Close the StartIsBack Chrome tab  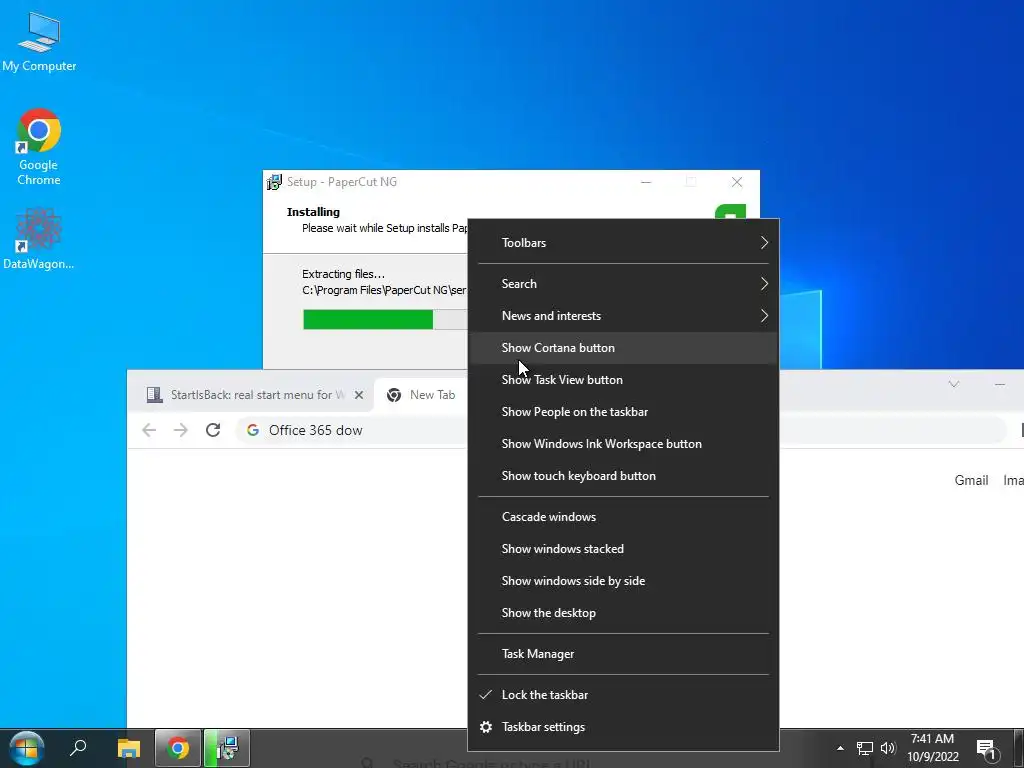pyautogui.click(x=359, y=395)
